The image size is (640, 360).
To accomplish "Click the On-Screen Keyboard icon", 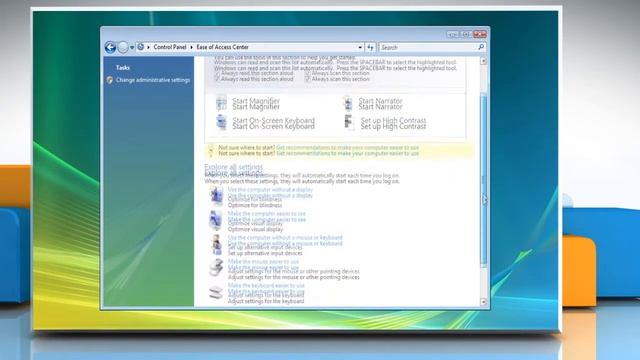I will coord(221,122).
